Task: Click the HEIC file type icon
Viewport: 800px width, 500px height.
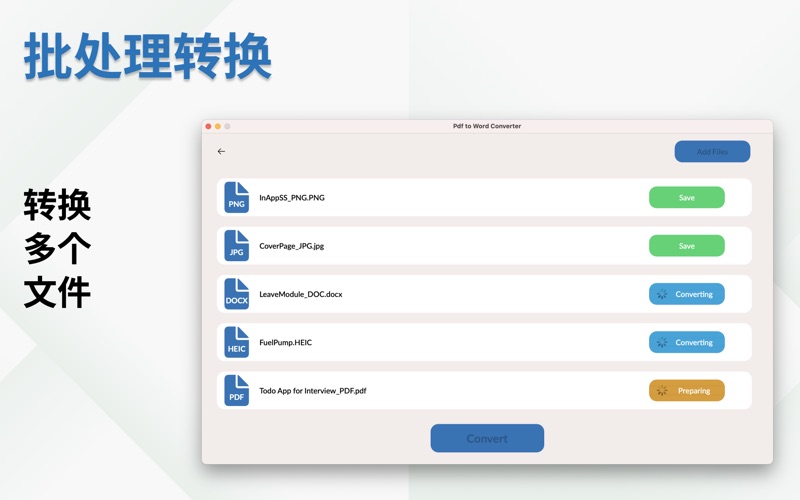Action: pos(236,342)
